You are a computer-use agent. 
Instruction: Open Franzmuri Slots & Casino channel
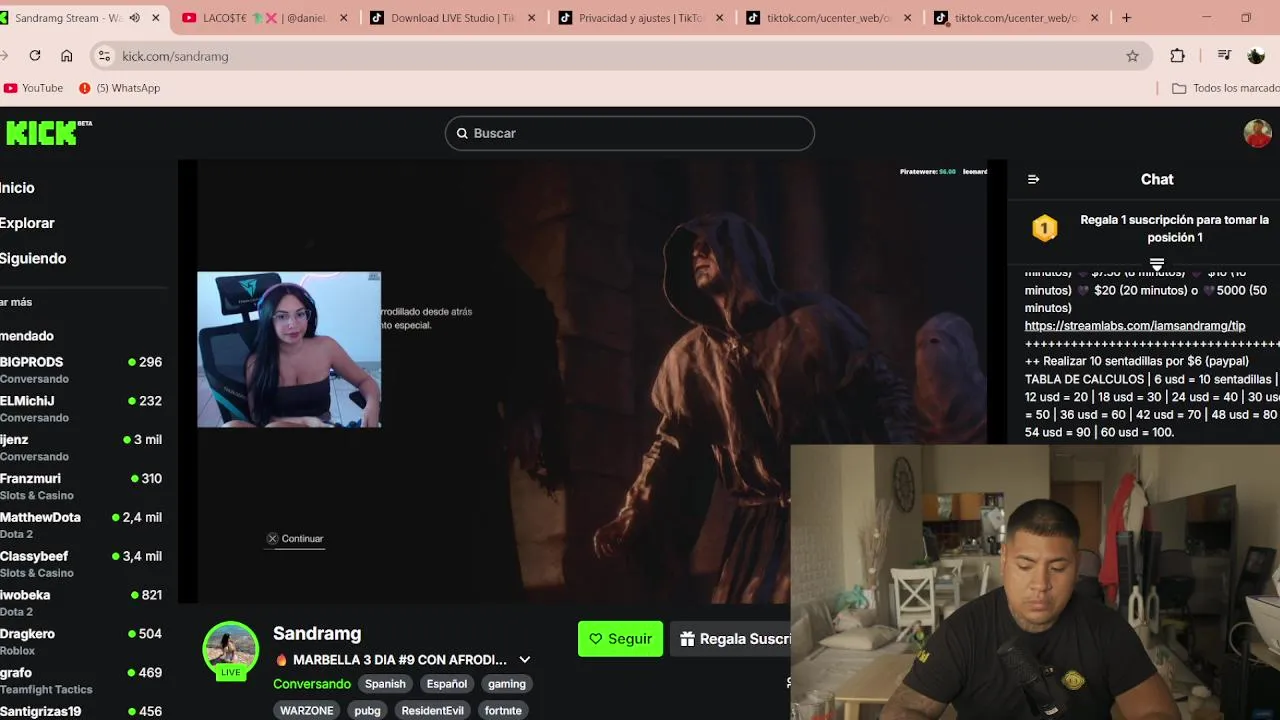[x=81, y=486]
